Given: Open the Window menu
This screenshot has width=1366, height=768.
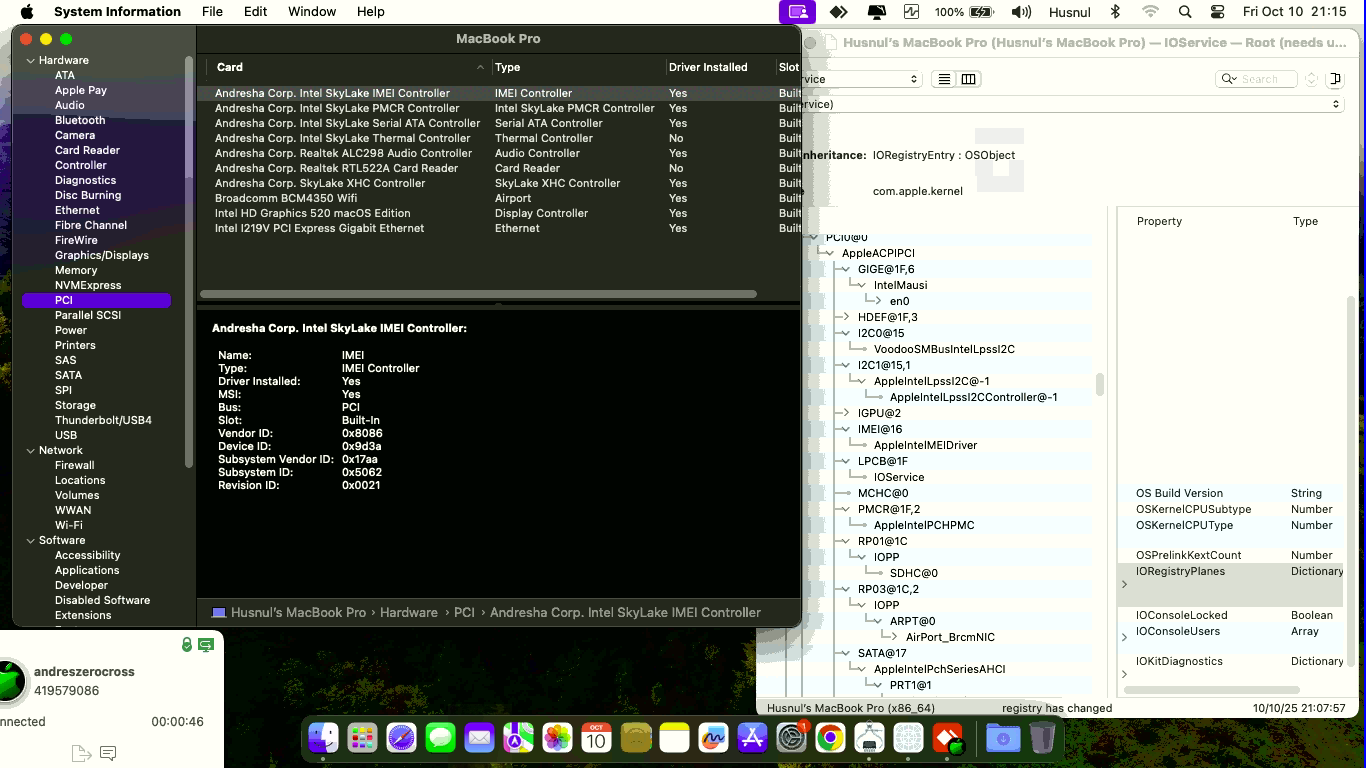Looking at the screenshot, I should (312, 12).
